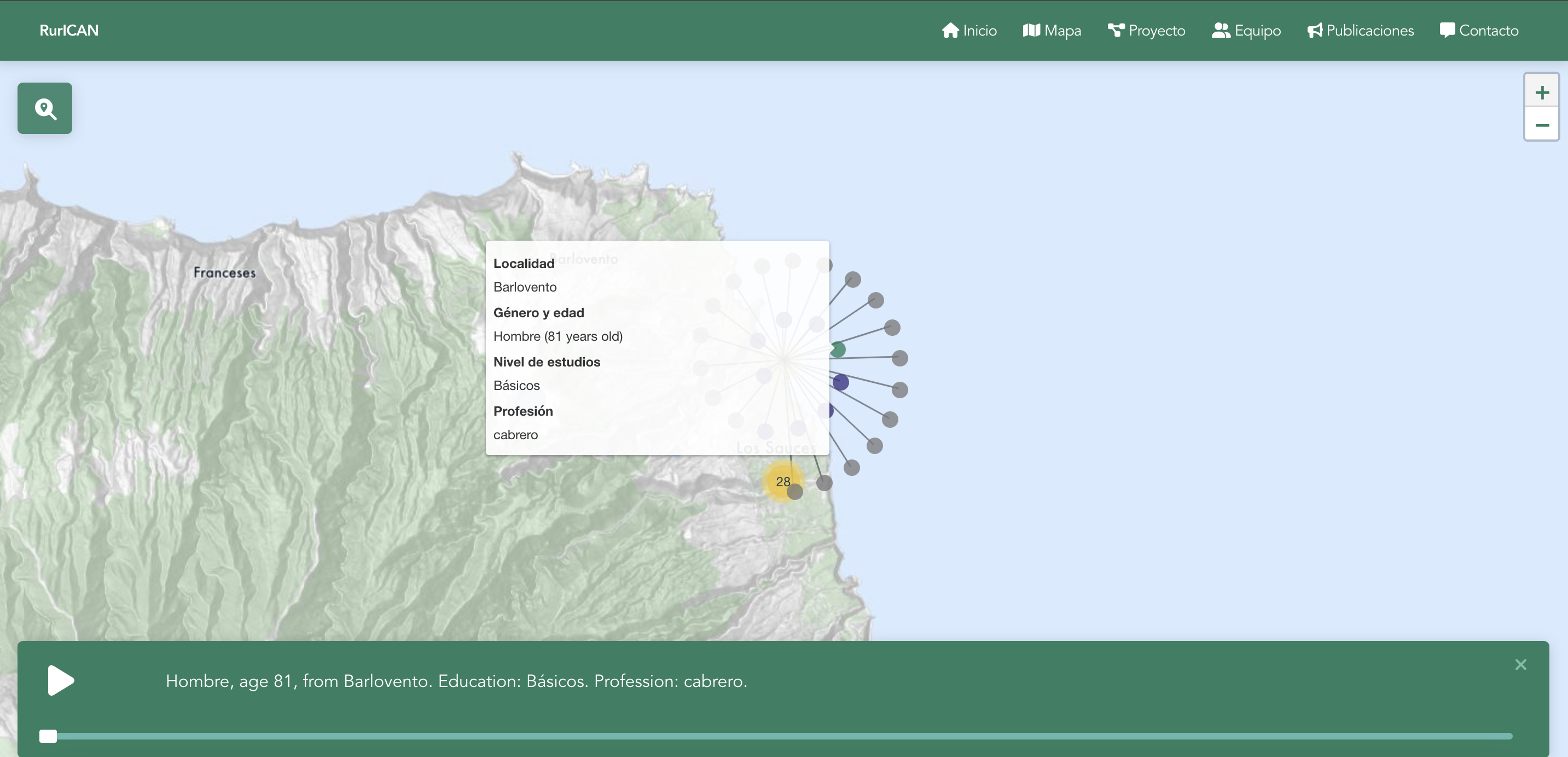Open the Publicaciones page

1361,31
